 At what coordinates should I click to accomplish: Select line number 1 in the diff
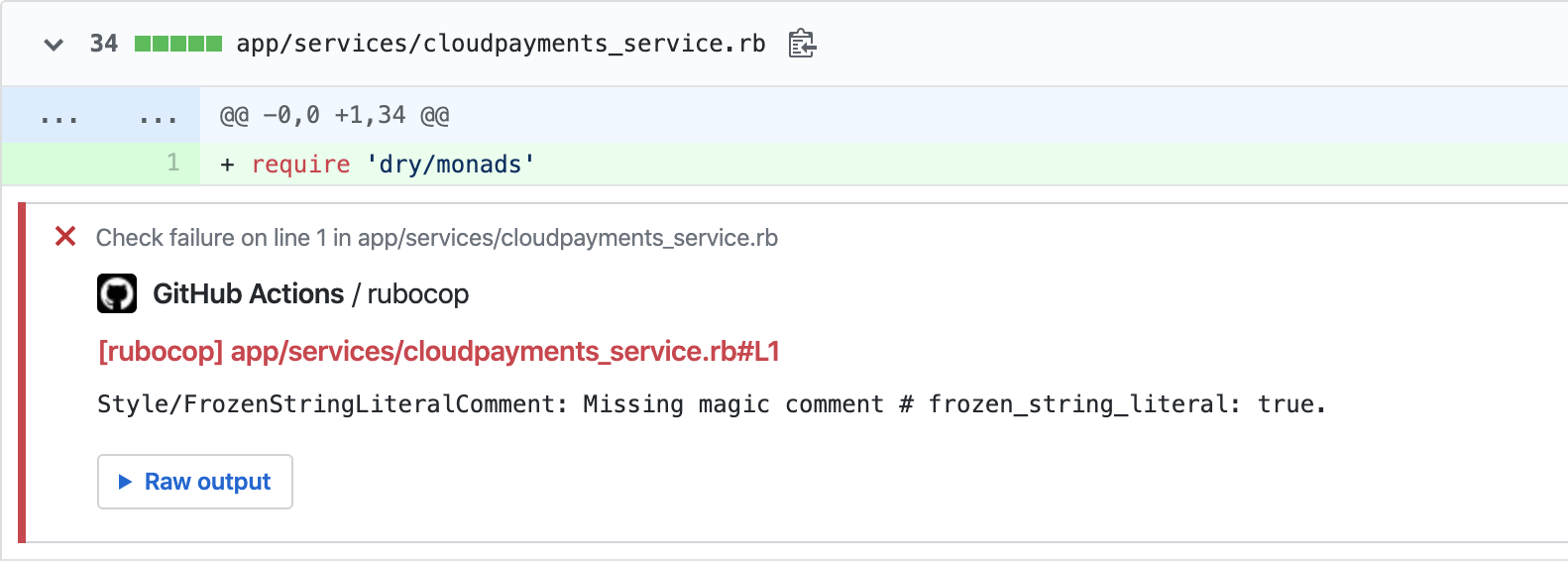[173, 163]
